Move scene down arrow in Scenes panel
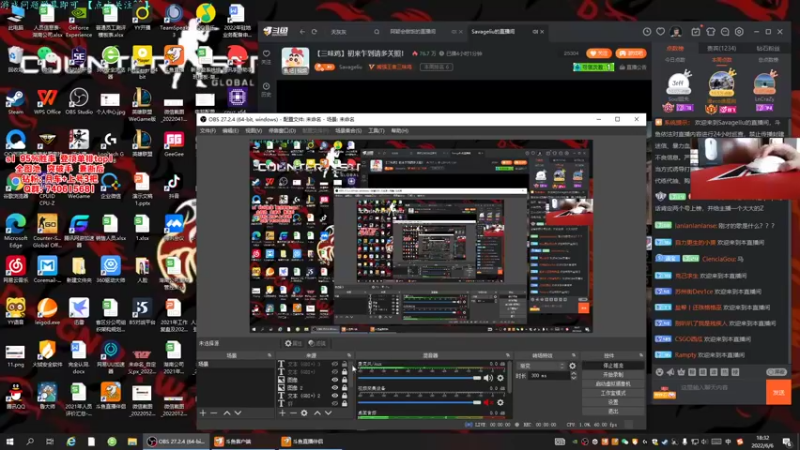Image resolution: width=800 pixels, height=450 pixels. 238,413
